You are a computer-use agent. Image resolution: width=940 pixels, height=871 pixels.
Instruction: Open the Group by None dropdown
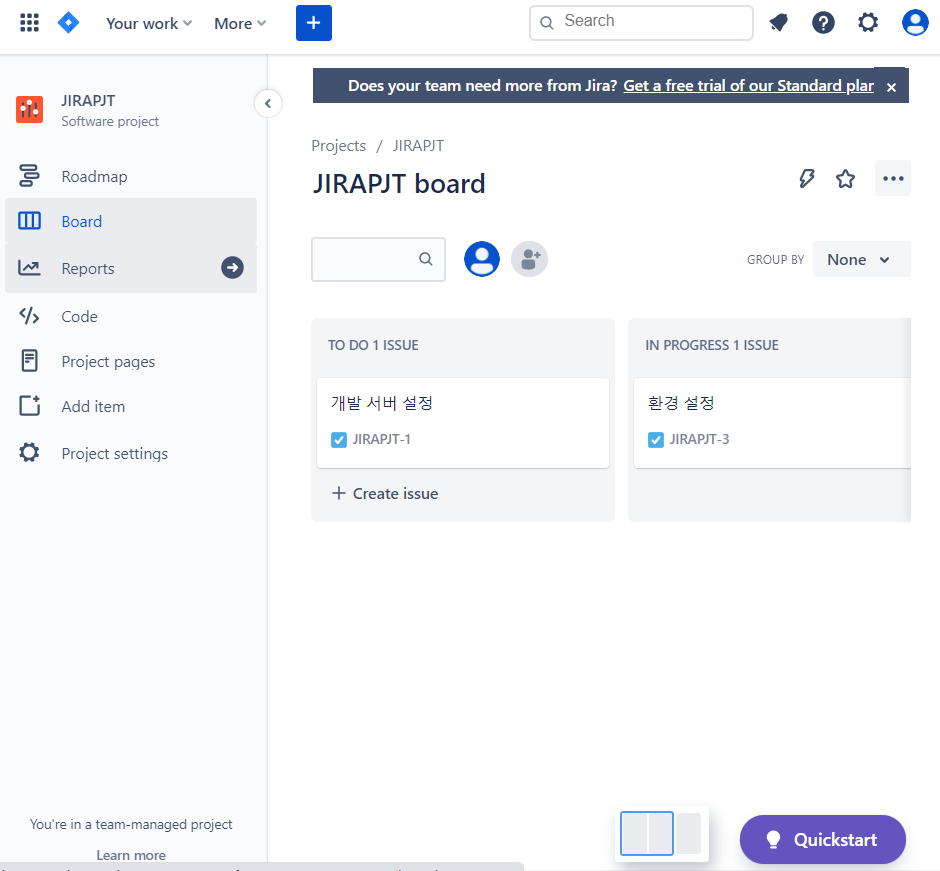[861, 260]
